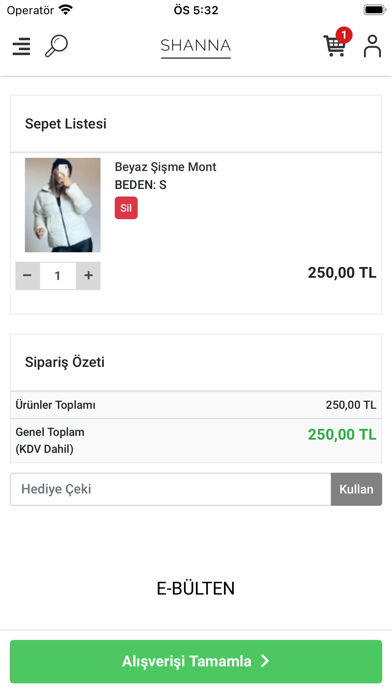The height and width of the screenshot is (696, 392).
Task: Select the quantity field showing 1
Action: point(58,276)
